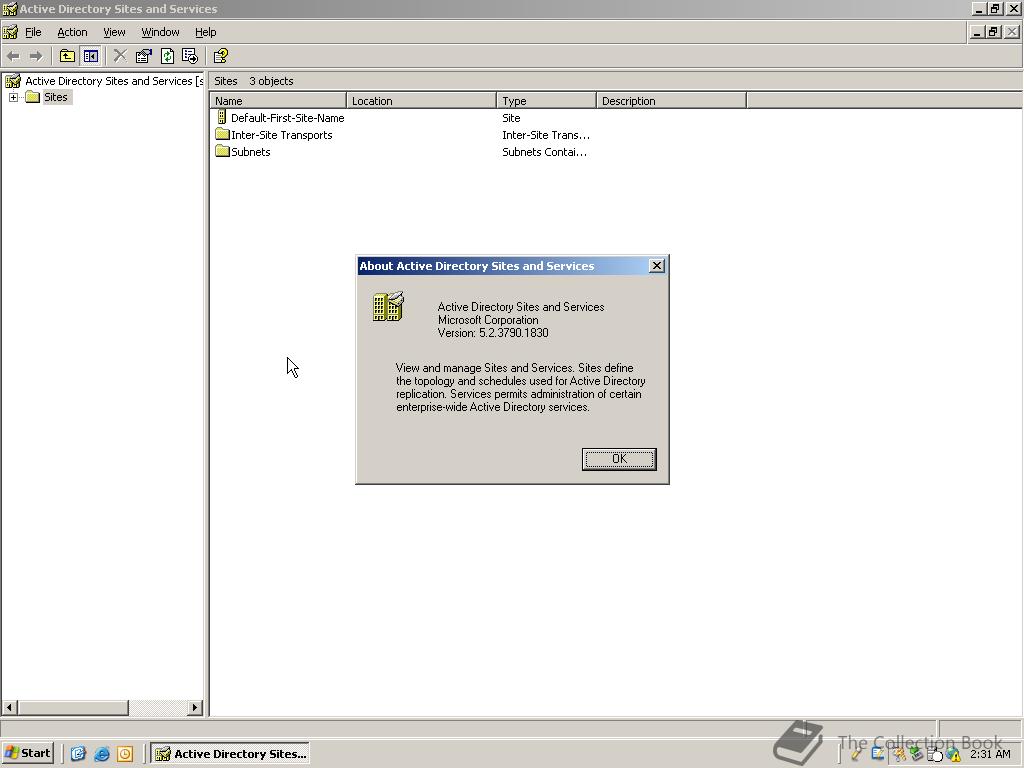Close the About dialog with X
1024x768 pixels.
point(657,265)
